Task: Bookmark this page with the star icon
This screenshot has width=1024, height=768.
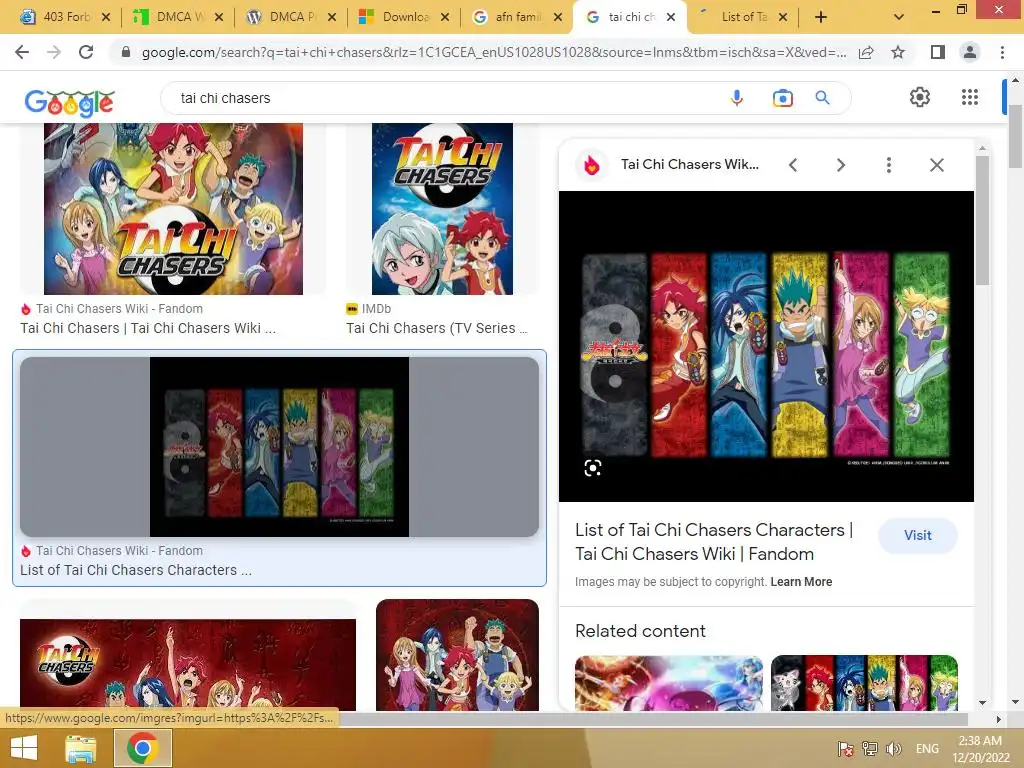Action: click(x=898, y=52)
